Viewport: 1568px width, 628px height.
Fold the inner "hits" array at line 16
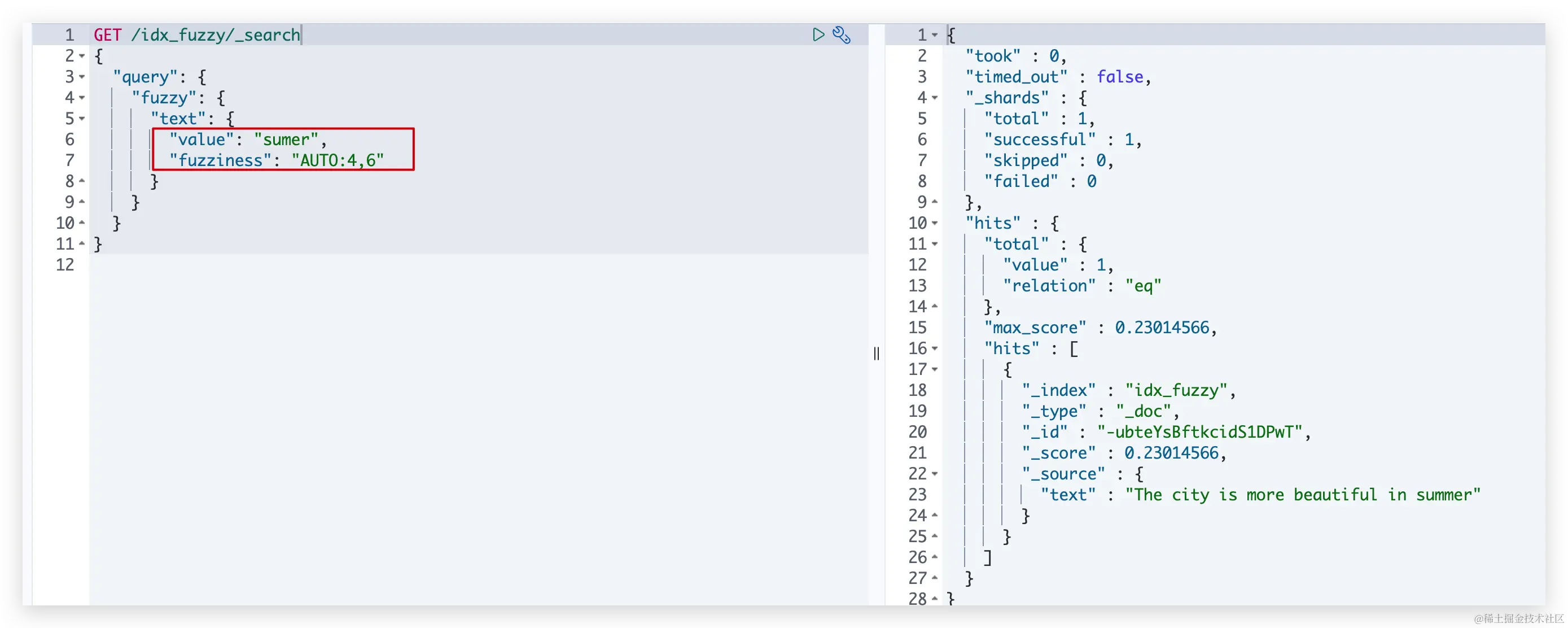(935, 348)
